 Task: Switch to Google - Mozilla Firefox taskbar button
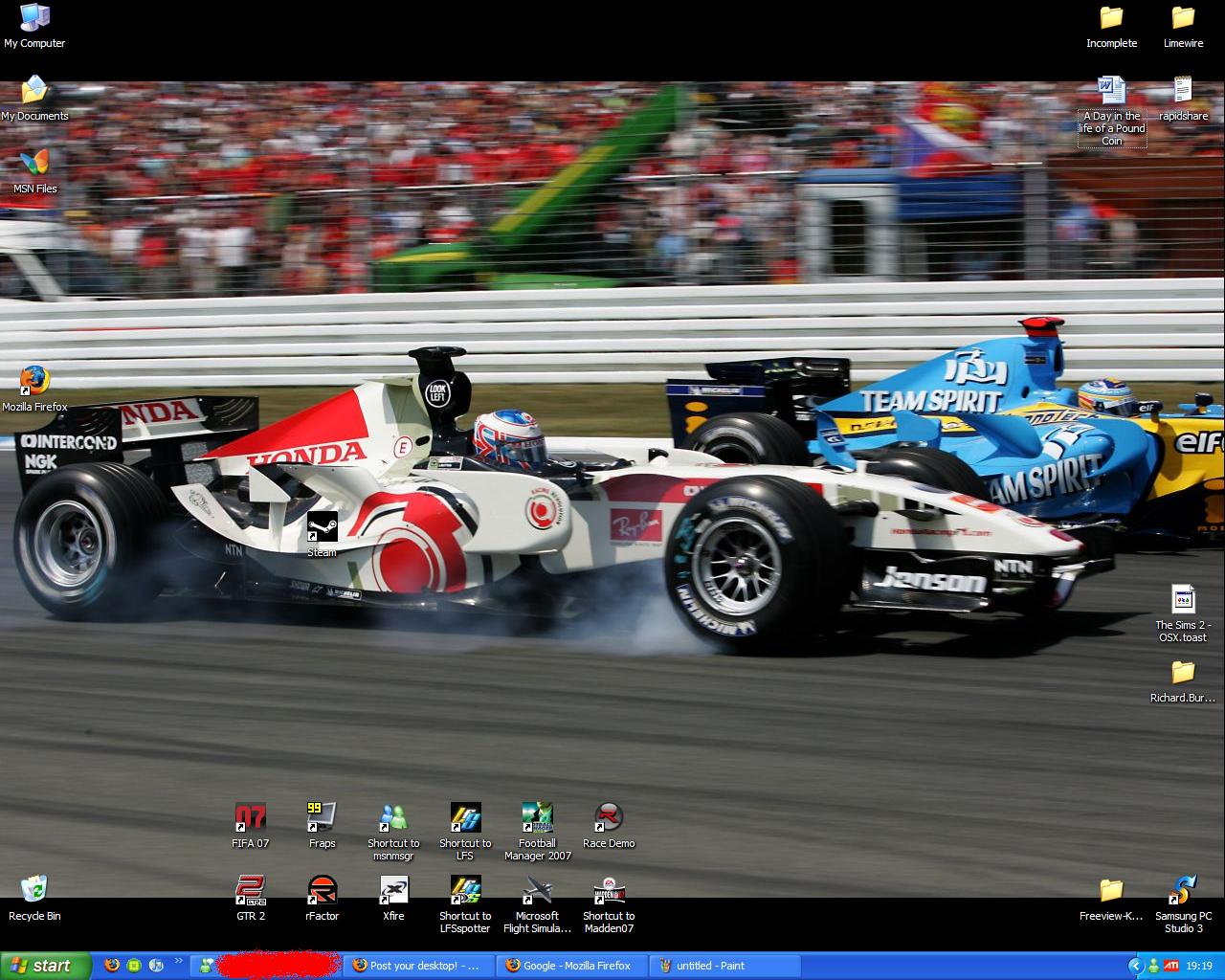click(x=572, y=966)
